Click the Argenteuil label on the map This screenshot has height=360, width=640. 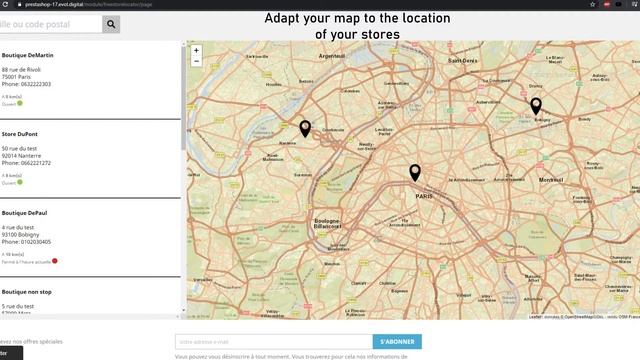point(331,56)
